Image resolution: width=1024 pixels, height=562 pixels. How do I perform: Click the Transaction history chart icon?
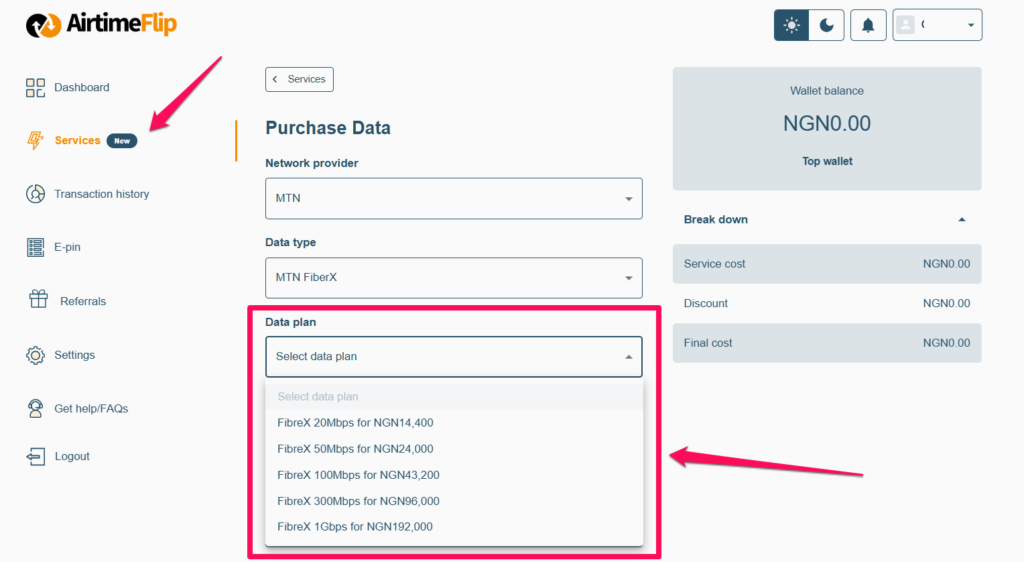(x=35, y=194)
